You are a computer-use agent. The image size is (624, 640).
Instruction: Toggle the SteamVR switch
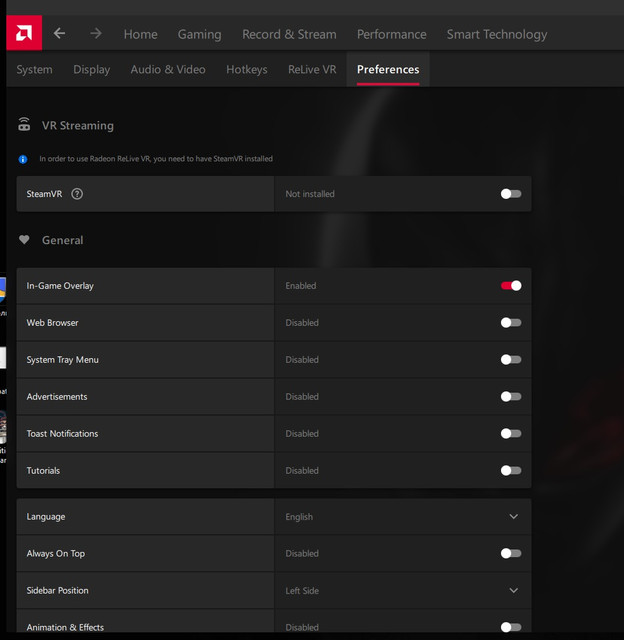pyautogui.click(x=511, y=194)
